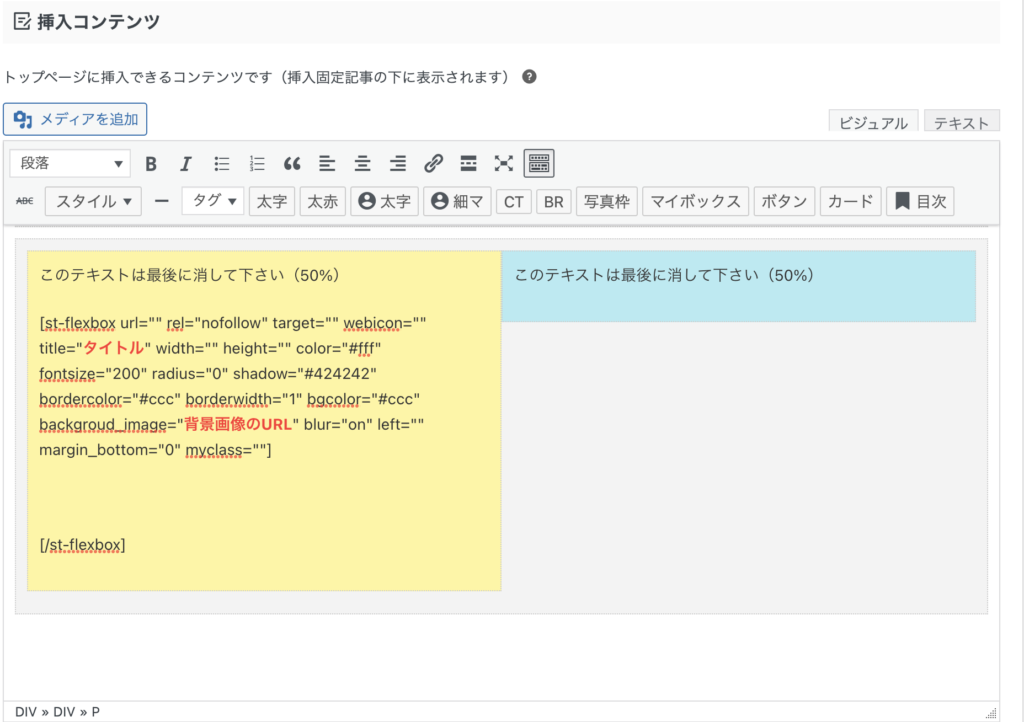Screen dimensions: 1024x722
Task: Click the red タイトル text in shortcode
Action: click(114, 348)
